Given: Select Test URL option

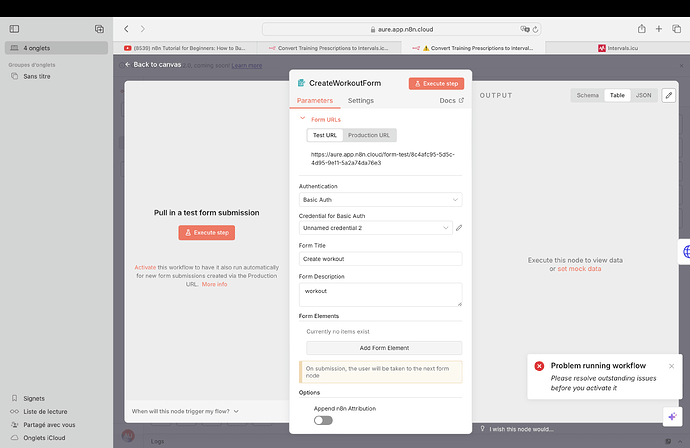Looking at the screenshot, I should click(325, 135).
